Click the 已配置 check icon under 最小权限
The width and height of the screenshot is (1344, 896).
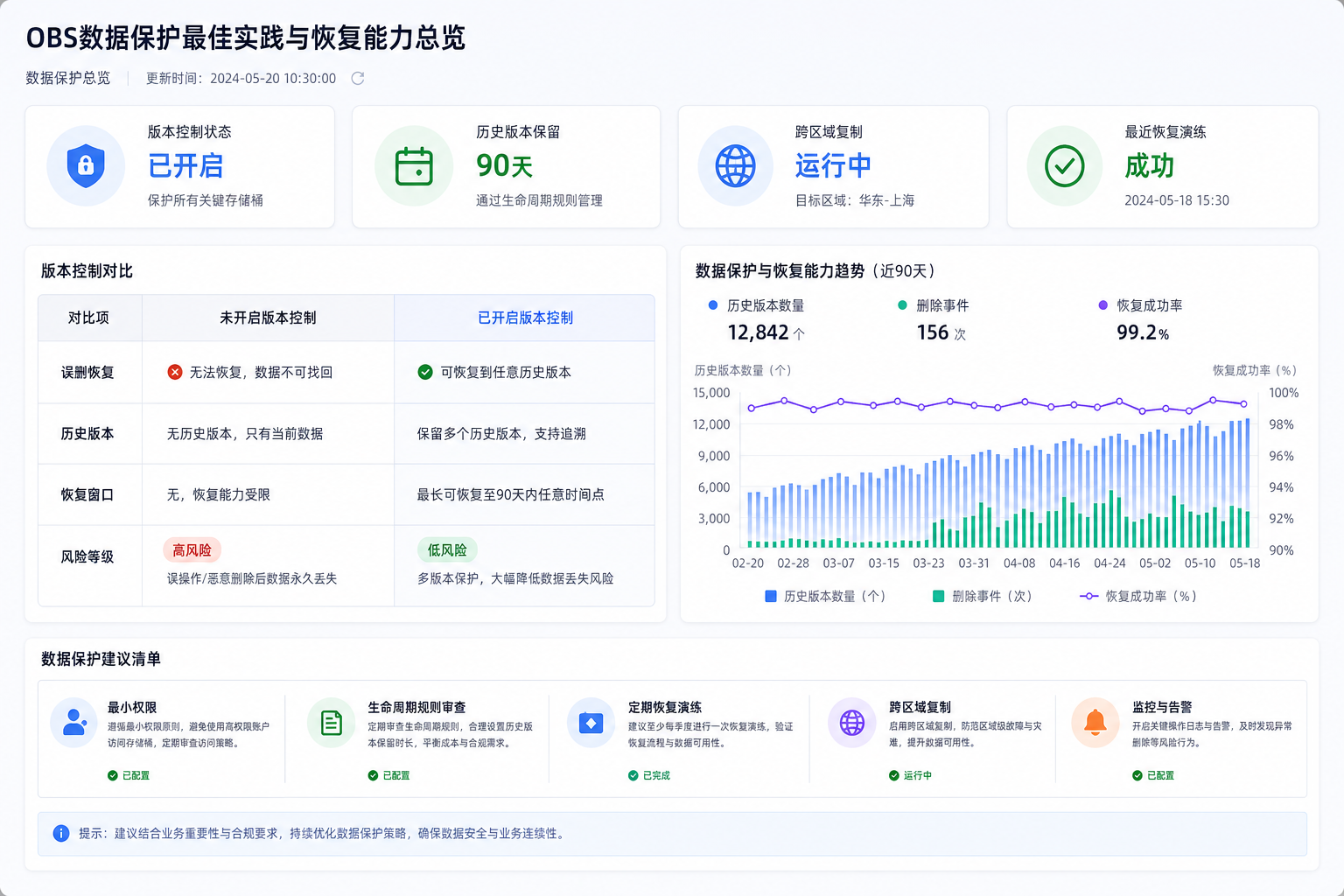tap(113, 775)
